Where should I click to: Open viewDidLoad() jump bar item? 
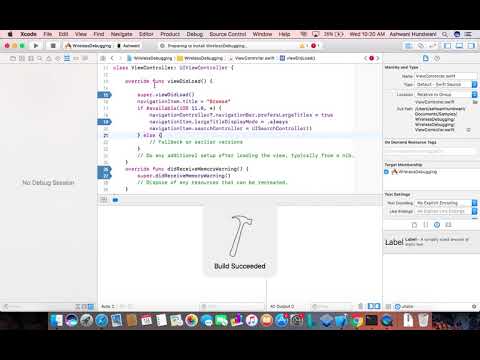pos(298,58)
